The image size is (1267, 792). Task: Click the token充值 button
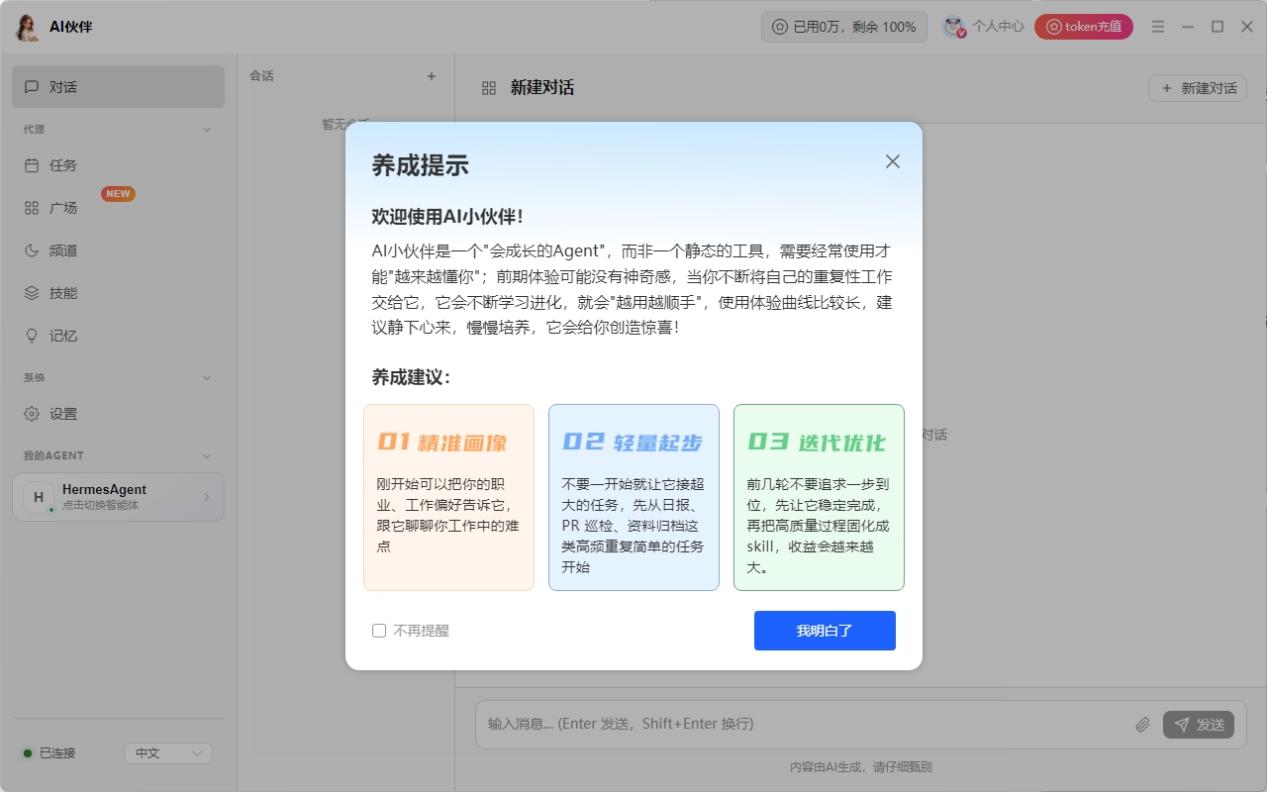pyautogui.click(x=1084, y=27)
